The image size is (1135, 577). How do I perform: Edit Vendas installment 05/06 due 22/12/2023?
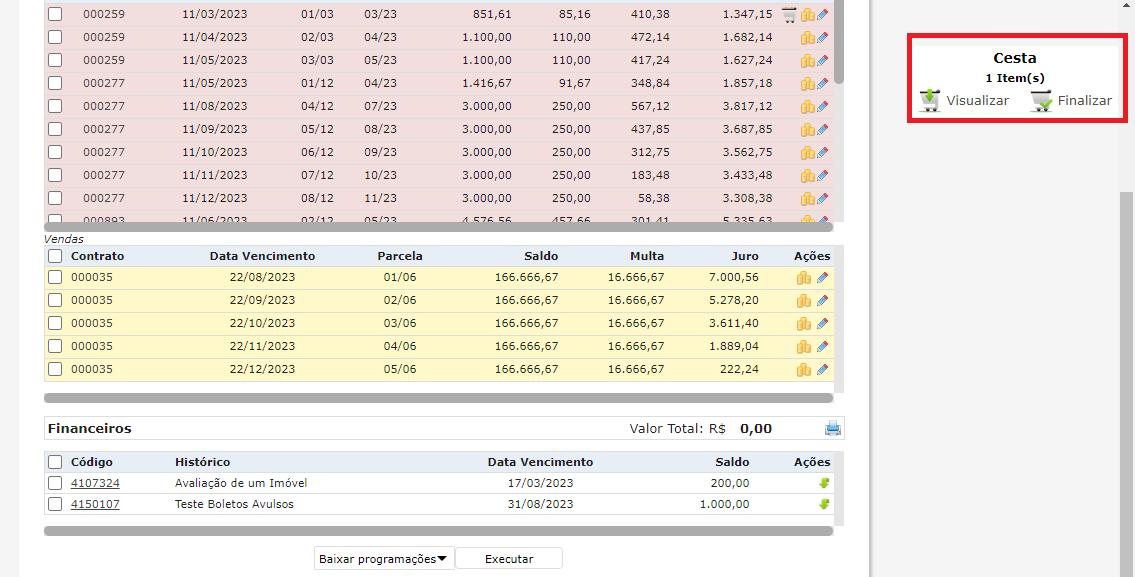[x=822, y=370]
